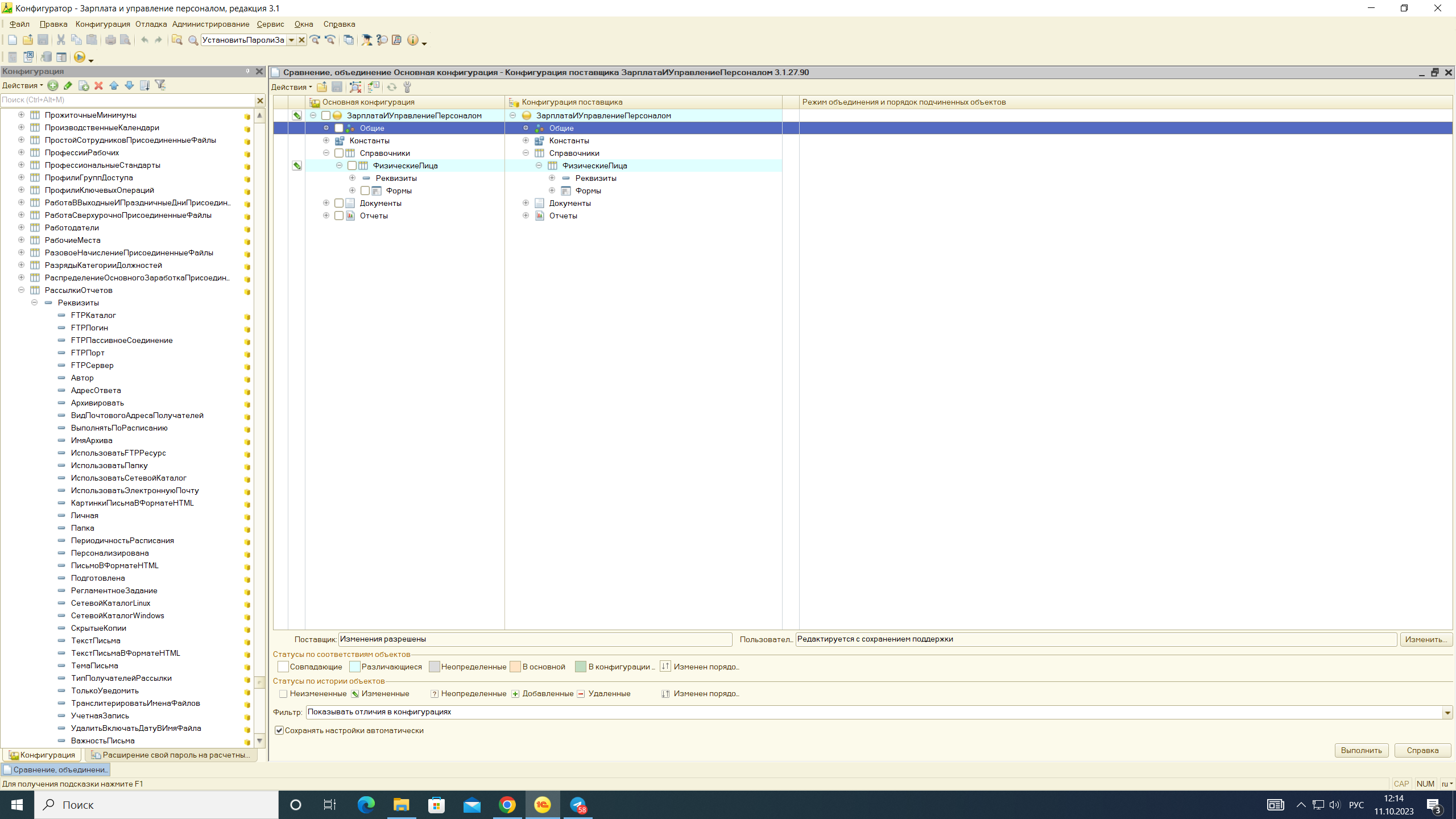Open Google Chrome from the taskbar
Image resolution: width=1456 pixels, height=819 pixels.
coord(507,804)
